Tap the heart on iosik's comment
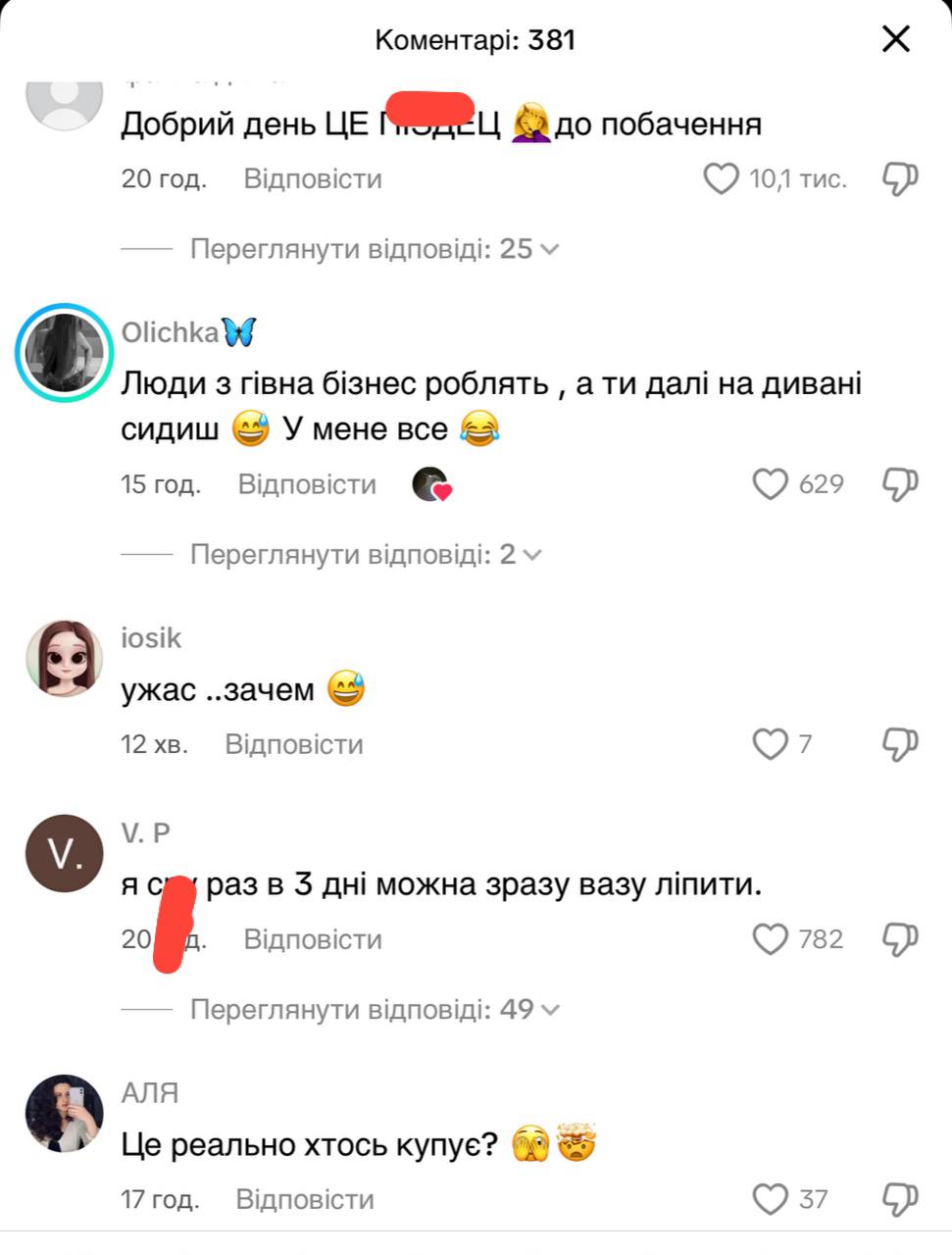This screenshot has width=952, height=1255. click(x=770, y=744)
